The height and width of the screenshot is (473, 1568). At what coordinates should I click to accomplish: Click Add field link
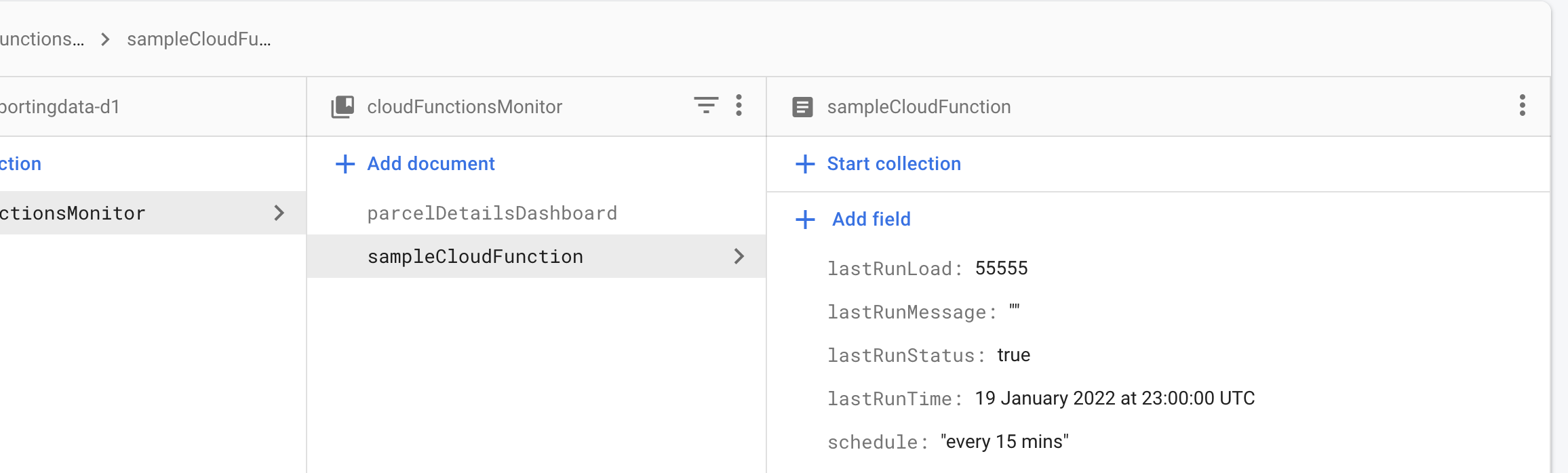pos(871,220)
